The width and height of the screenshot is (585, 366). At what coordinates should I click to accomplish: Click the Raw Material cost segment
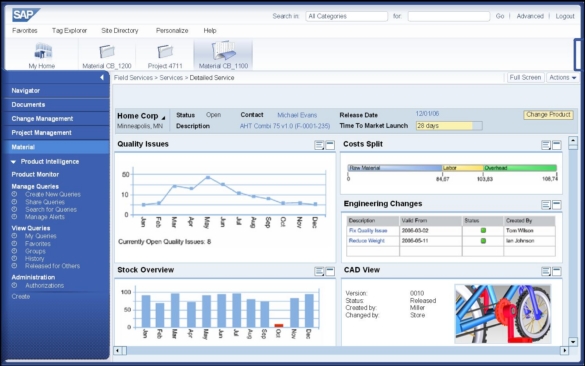point(395,168)
